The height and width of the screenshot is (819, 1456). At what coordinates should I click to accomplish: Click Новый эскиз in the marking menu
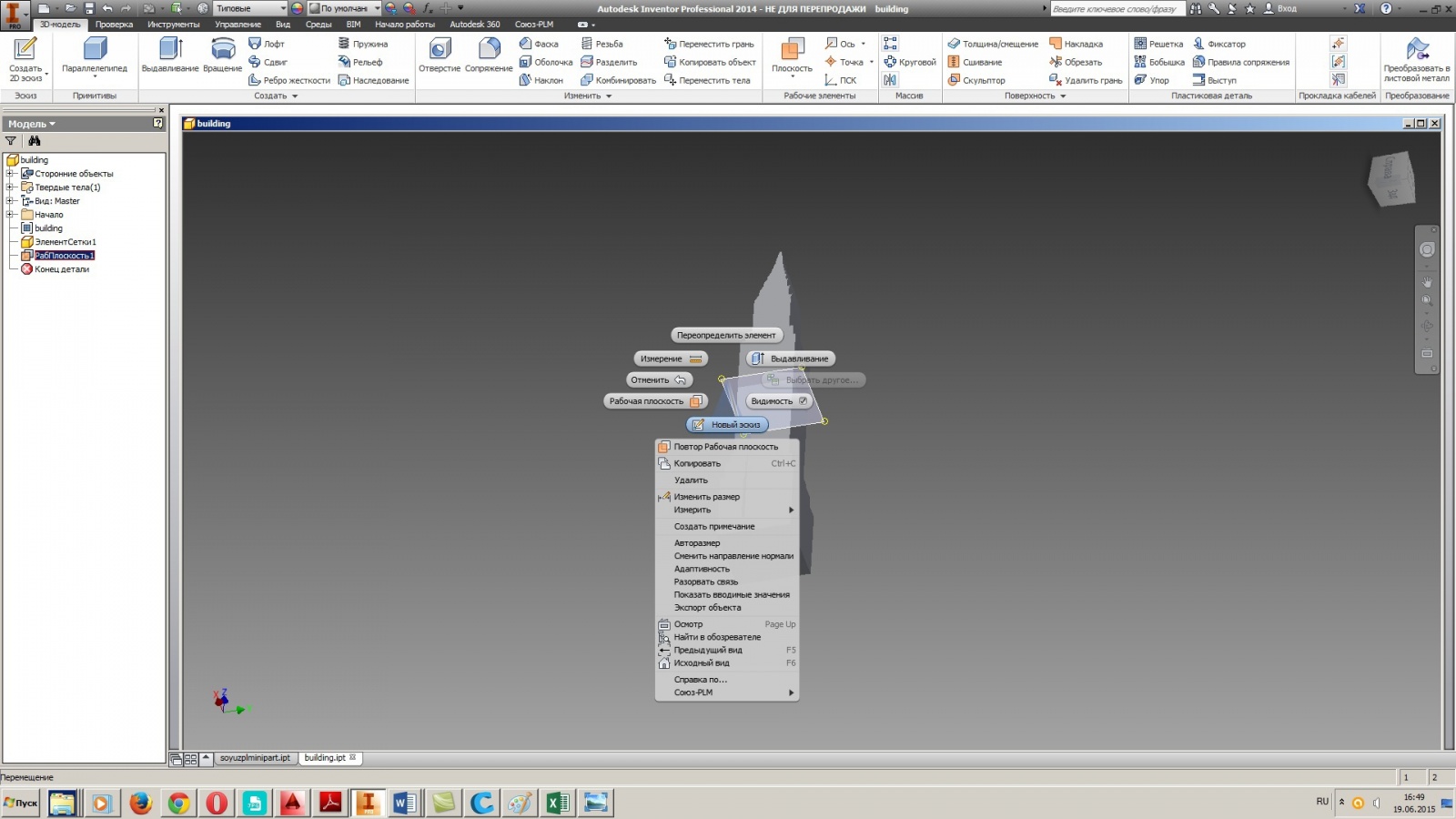pos(727,424)
